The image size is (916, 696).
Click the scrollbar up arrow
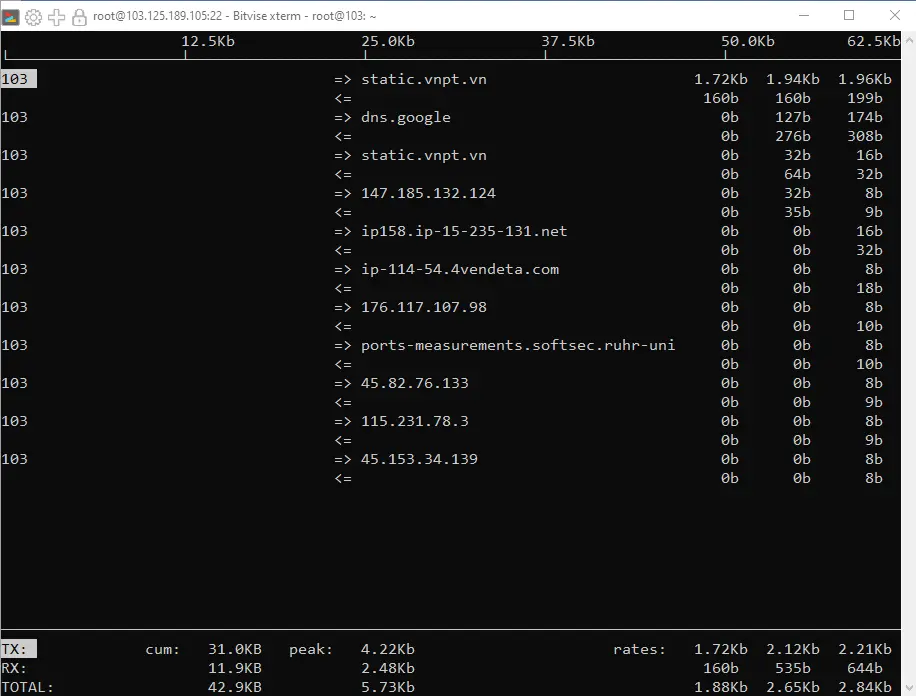click(x=909, y=40)
